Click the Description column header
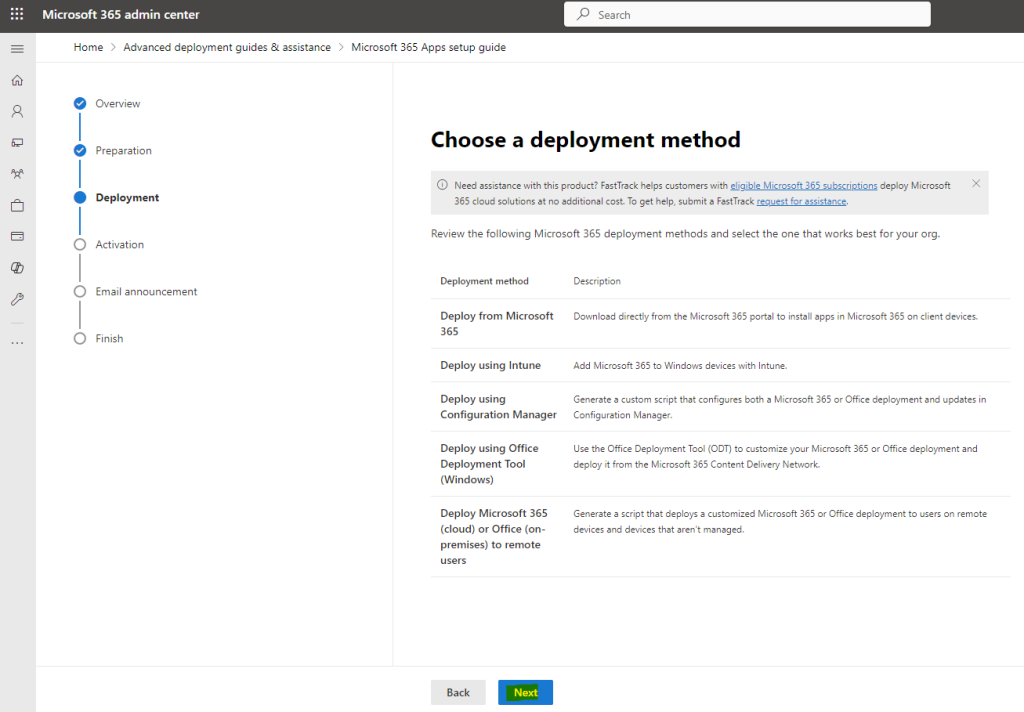 tap(597, 281)
